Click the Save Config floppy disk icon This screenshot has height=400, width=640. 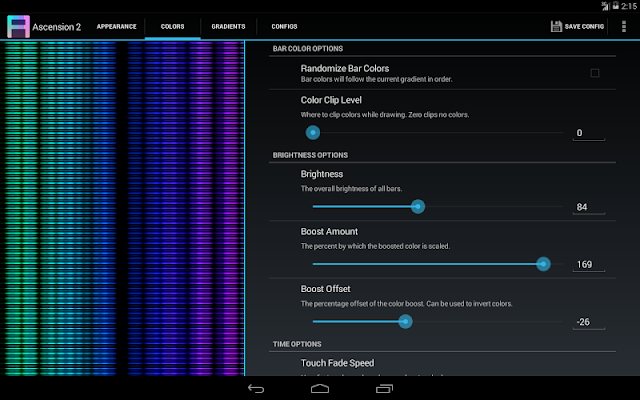[556, 26]
